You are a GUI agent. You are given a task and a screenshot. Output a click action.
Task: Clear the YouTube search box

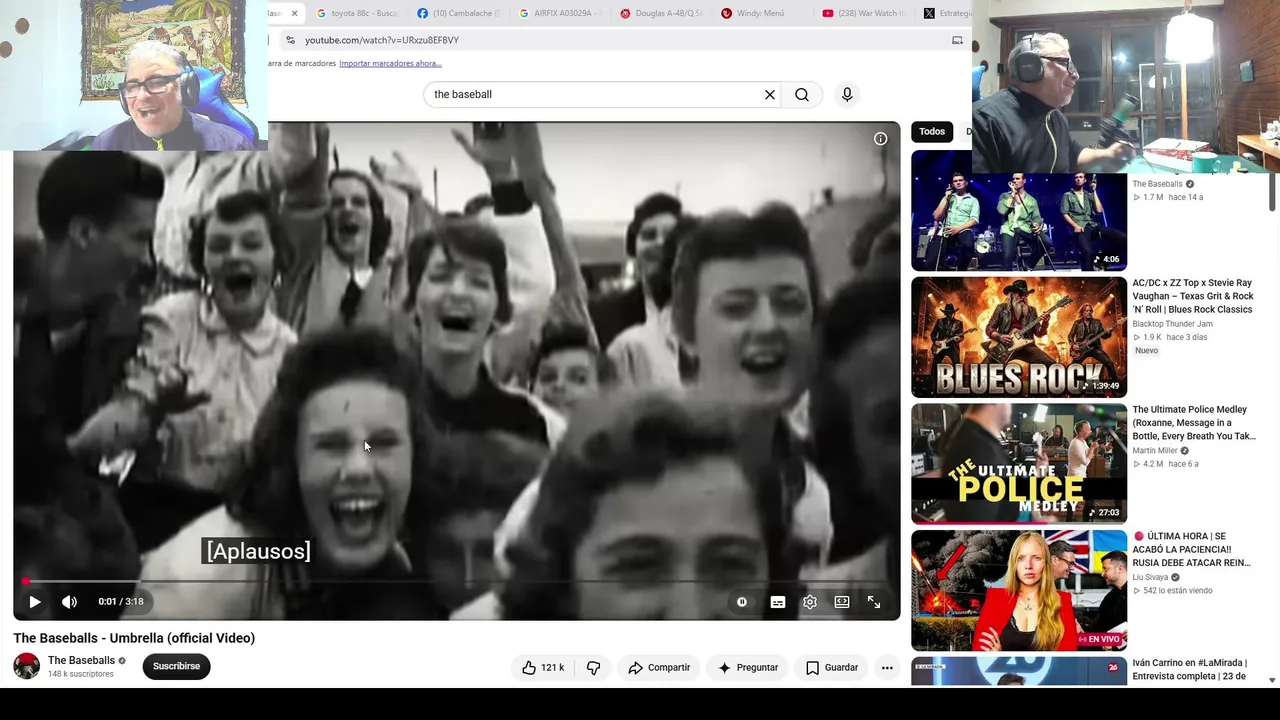click(x=770, y=94)
